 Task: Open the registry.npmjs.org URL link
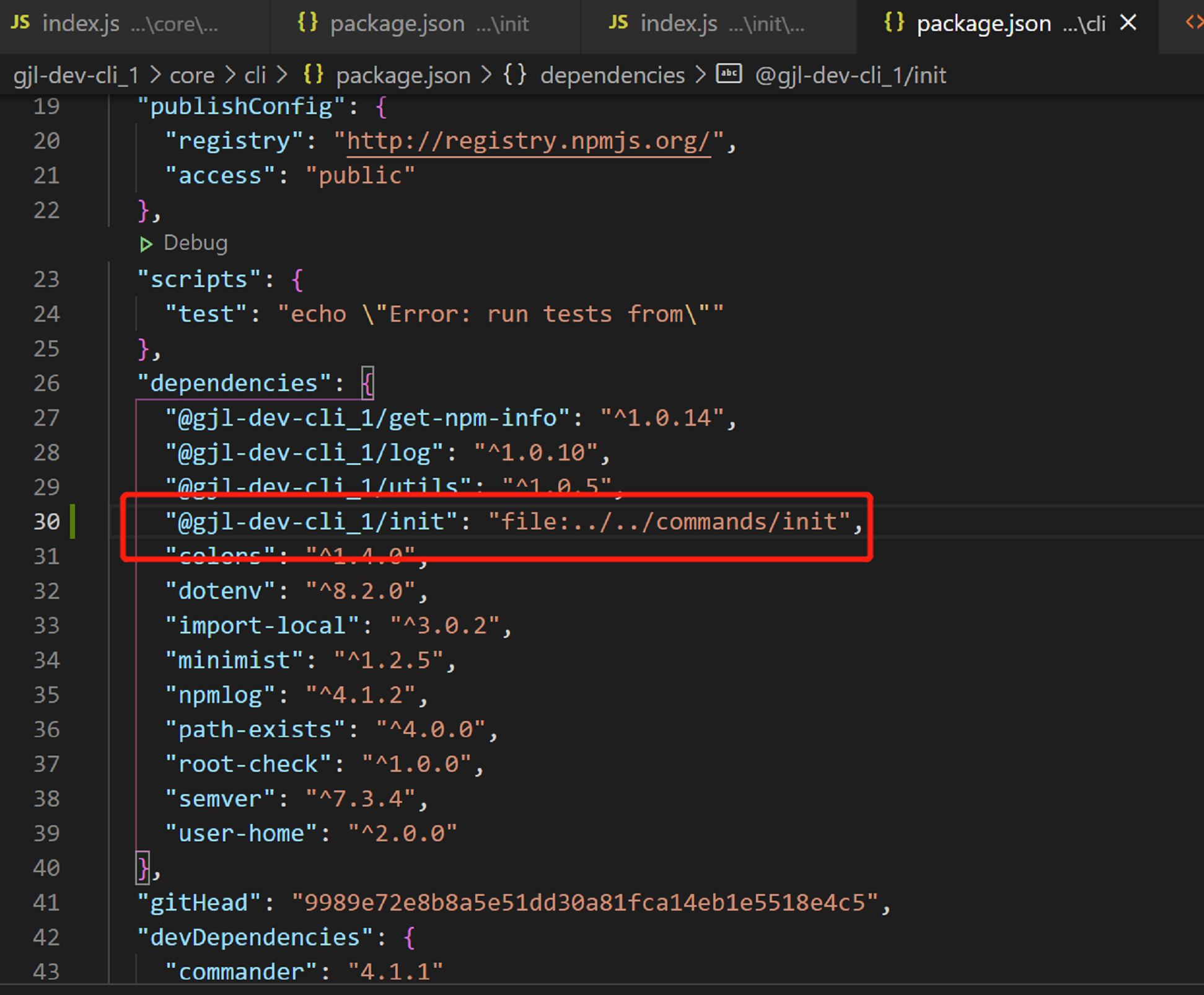point(528,141)
